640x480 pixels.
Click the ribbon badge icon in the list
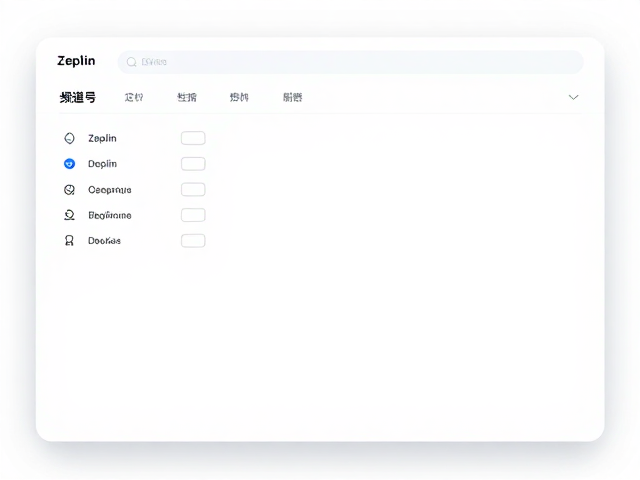[69, 241]
